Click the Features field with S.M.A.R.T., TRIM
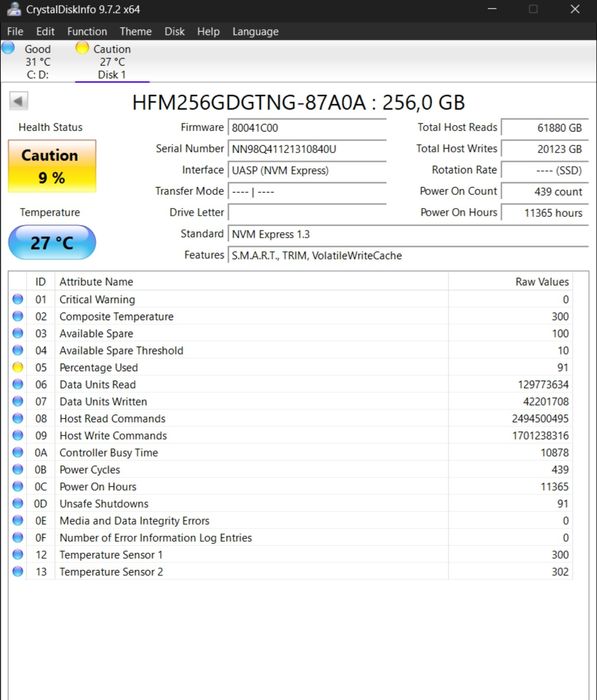The image size is (597, 700). 408,255
